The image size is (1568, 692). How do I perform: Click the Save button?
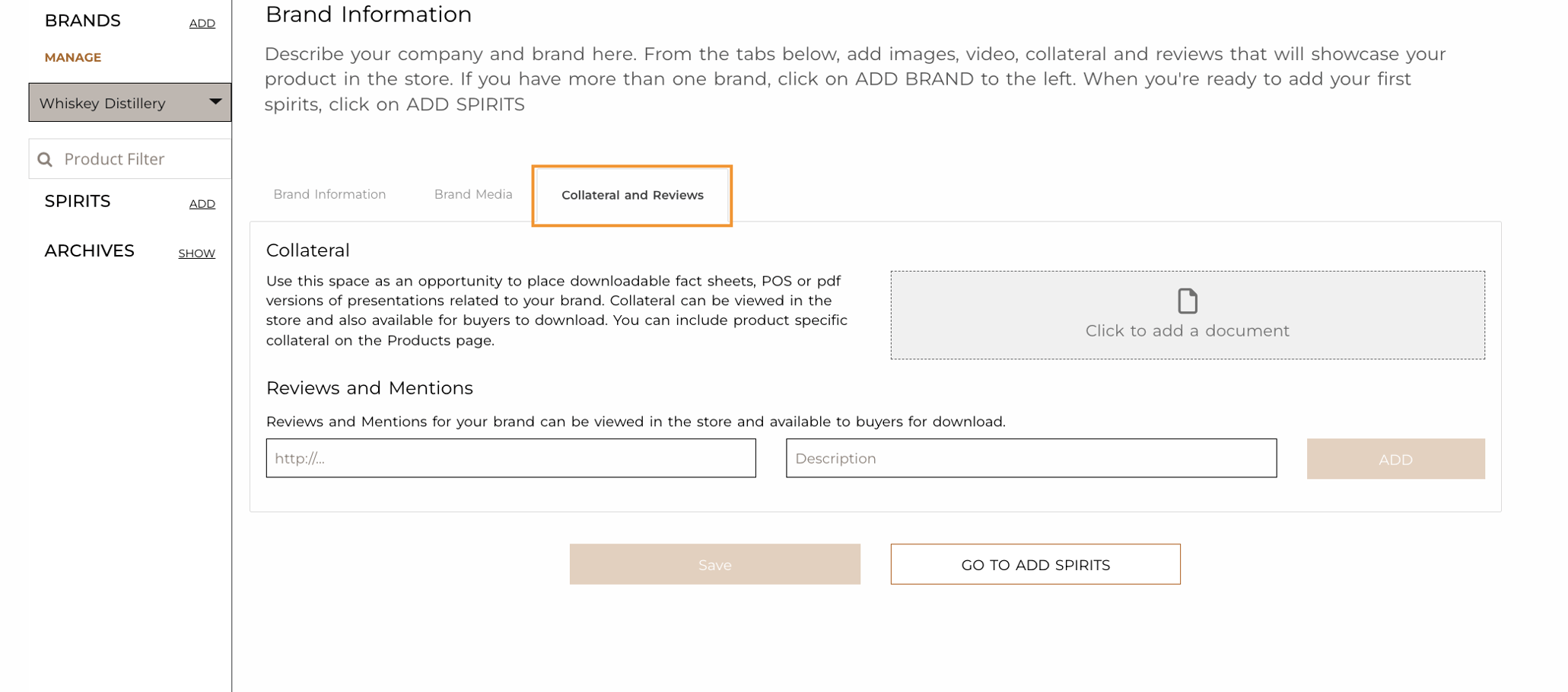(x=714, y=564)
